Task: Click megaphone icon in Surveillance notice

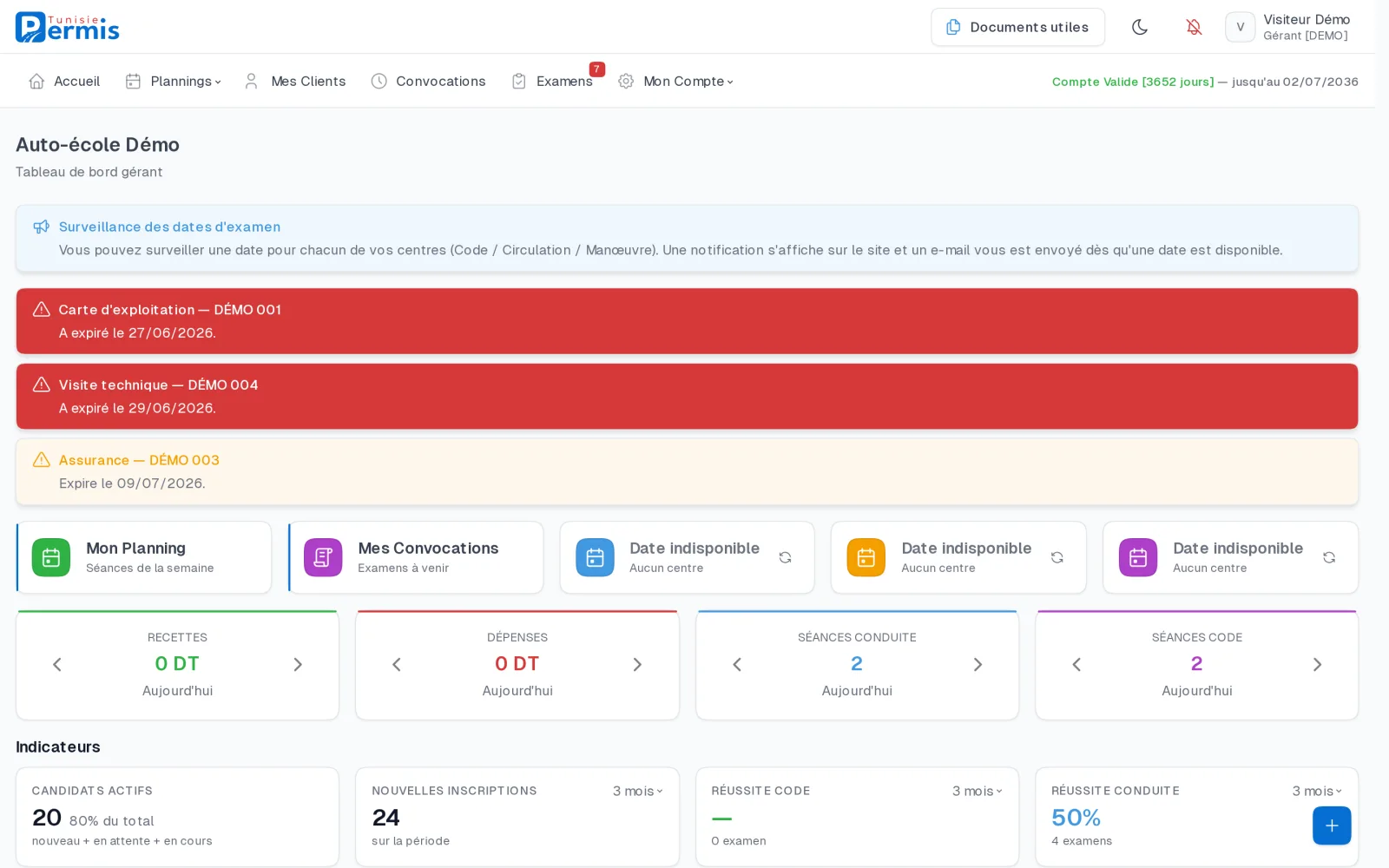Action: [41, 227]
